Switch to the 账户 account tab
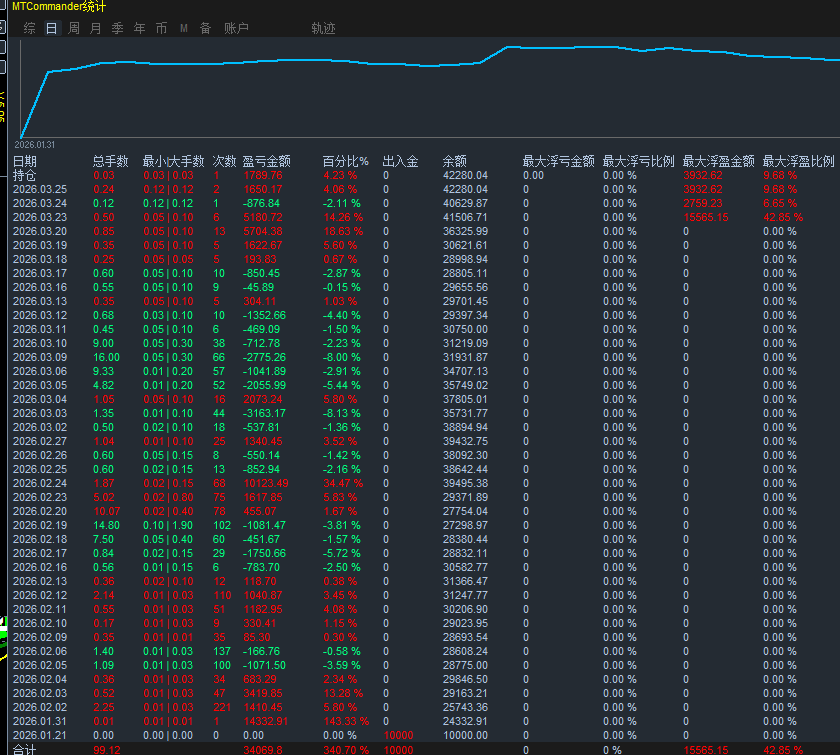The width and height of the screenshot is (840, 755). pyautogui.click(x=236, y=28)
